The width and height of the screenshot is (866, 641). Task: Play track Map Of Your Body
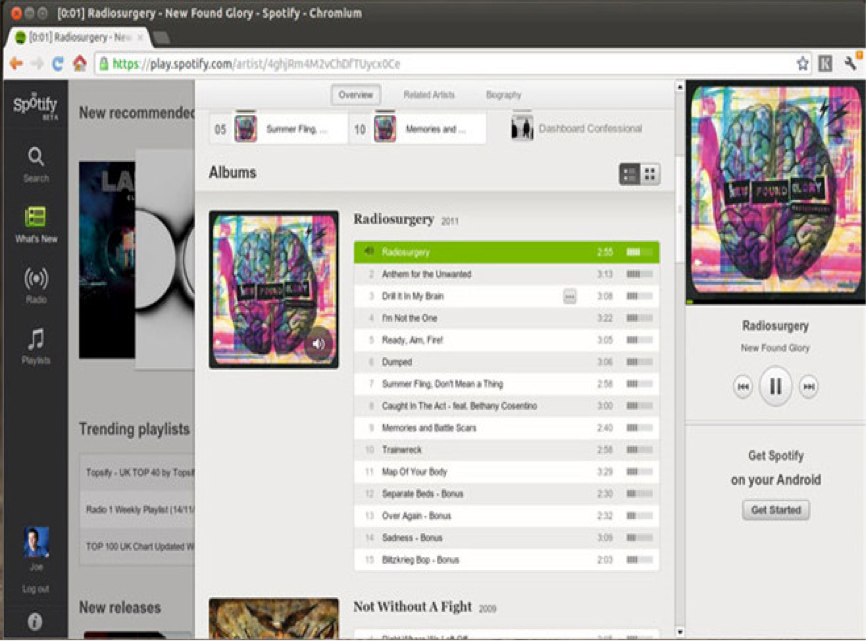point(506,472)
